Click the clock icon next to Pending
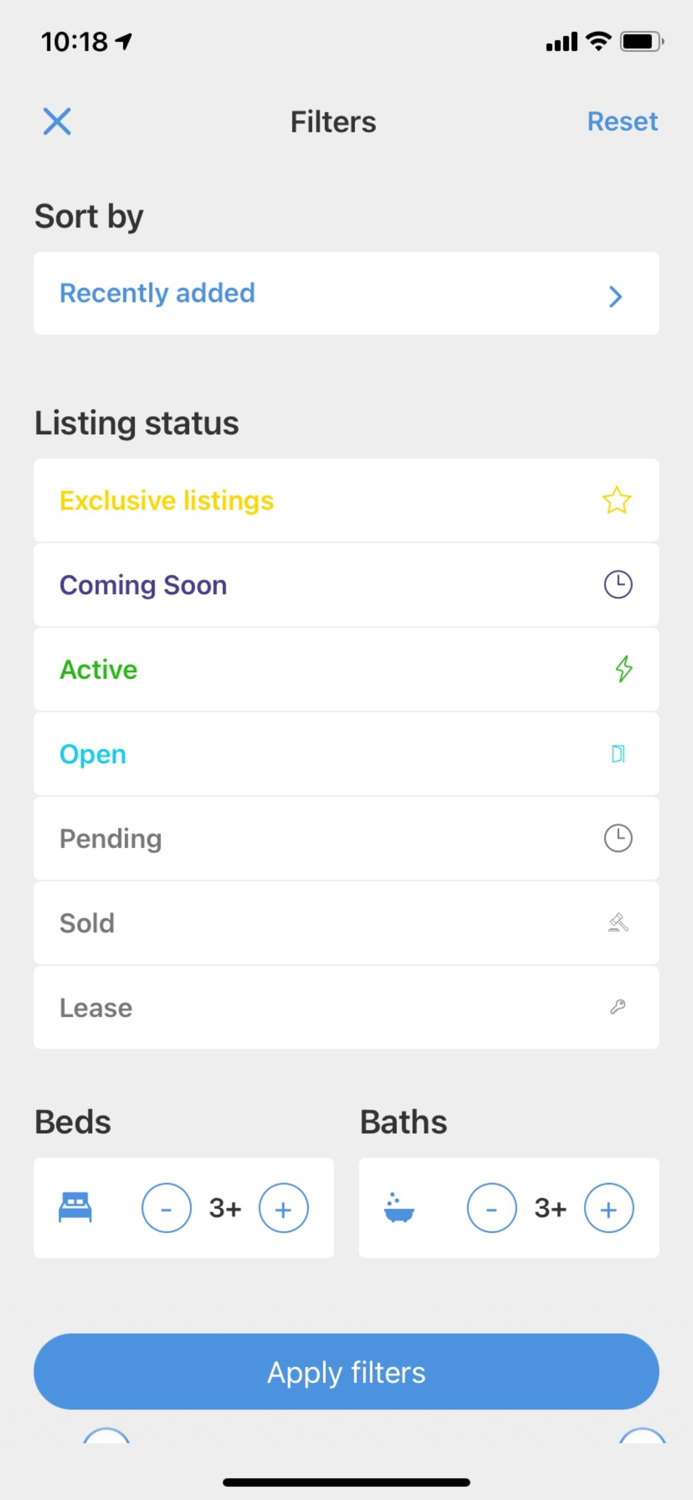 pyautogui.click(x=617, y=839)
